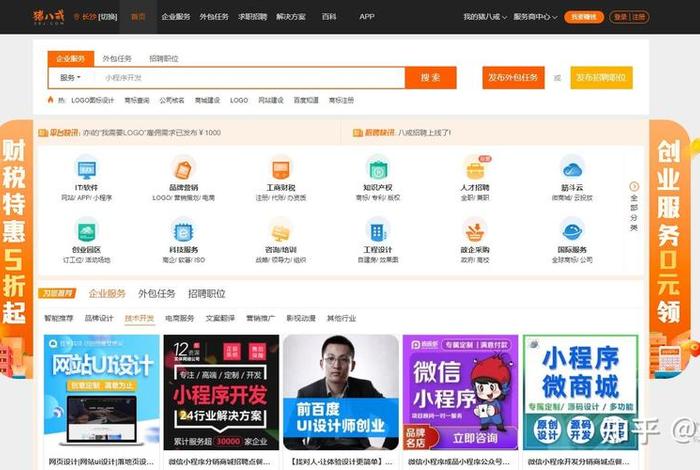The image size is (700, 470).
Task: Click the 平台快讯 announcement icon
Action: (43, 133)
